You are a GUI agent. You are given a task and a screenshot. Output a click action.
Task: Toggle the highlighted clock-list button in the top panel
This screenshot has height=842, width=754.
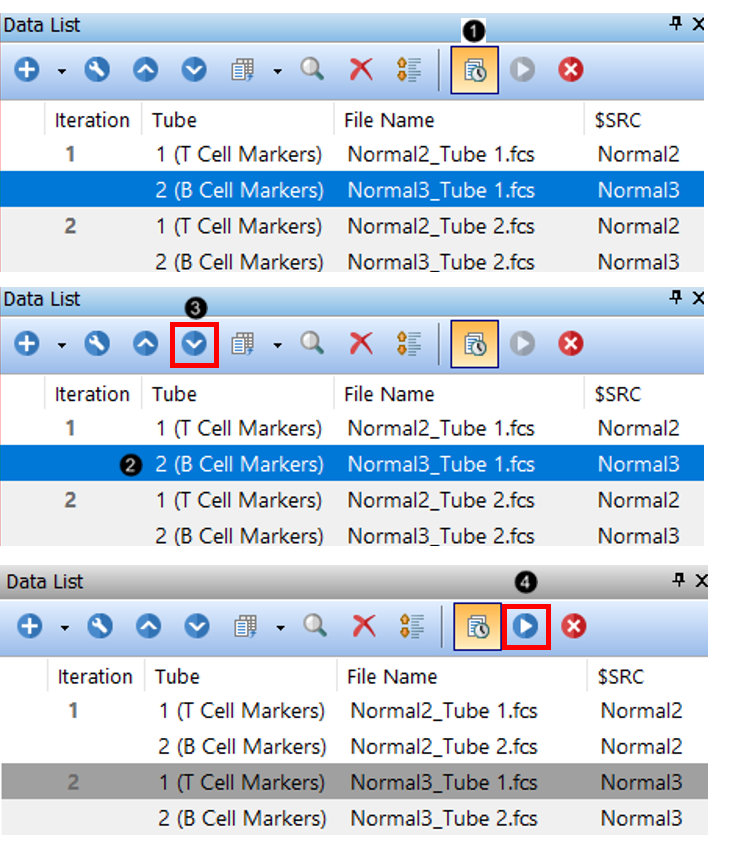tap(474, 70)
